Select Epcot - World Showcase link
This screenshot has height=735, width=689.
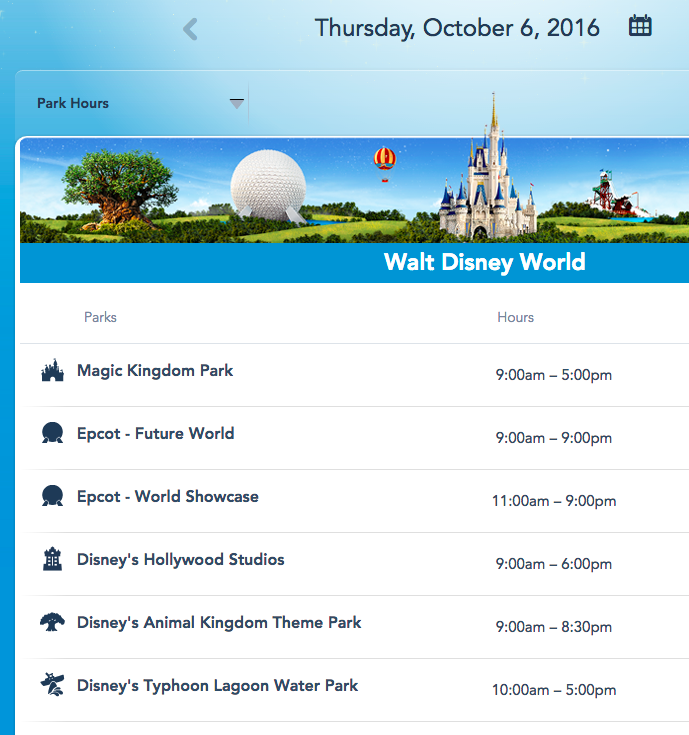tap(167, 497)
